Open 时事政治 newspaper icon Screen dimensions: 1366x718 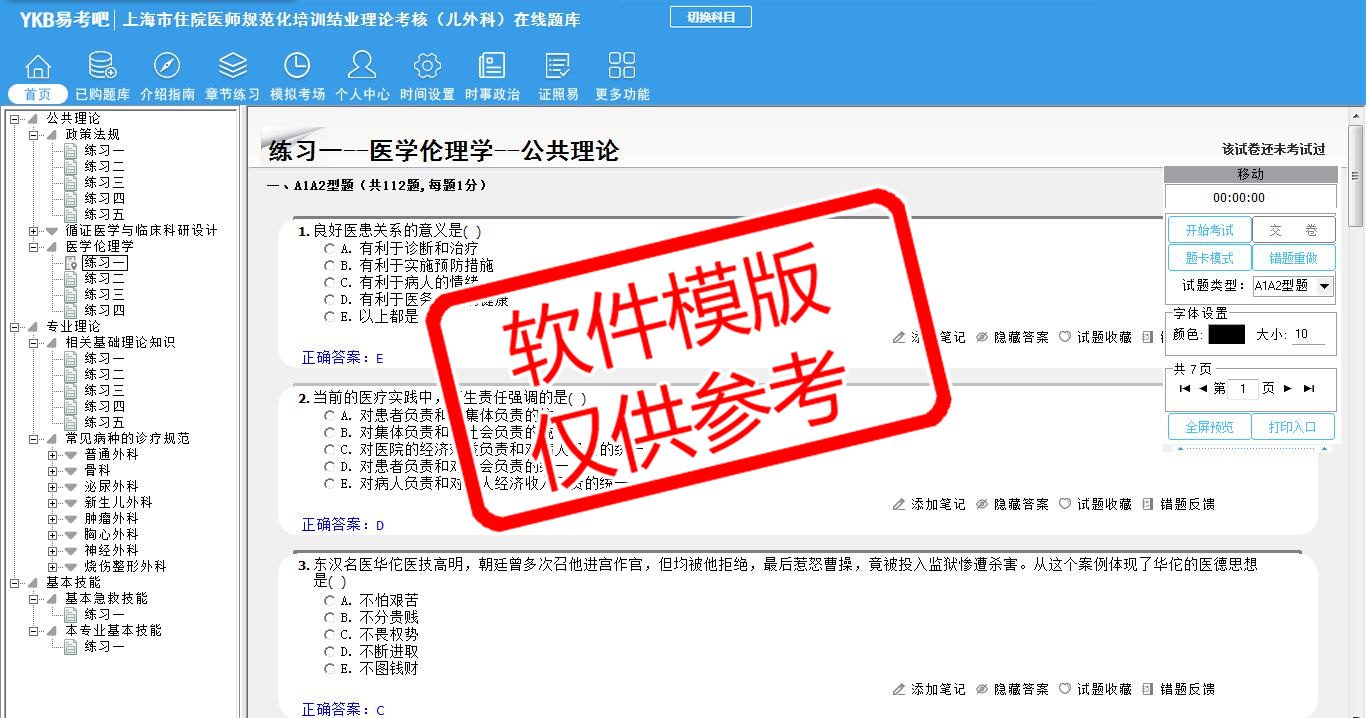tap(492, 67)
